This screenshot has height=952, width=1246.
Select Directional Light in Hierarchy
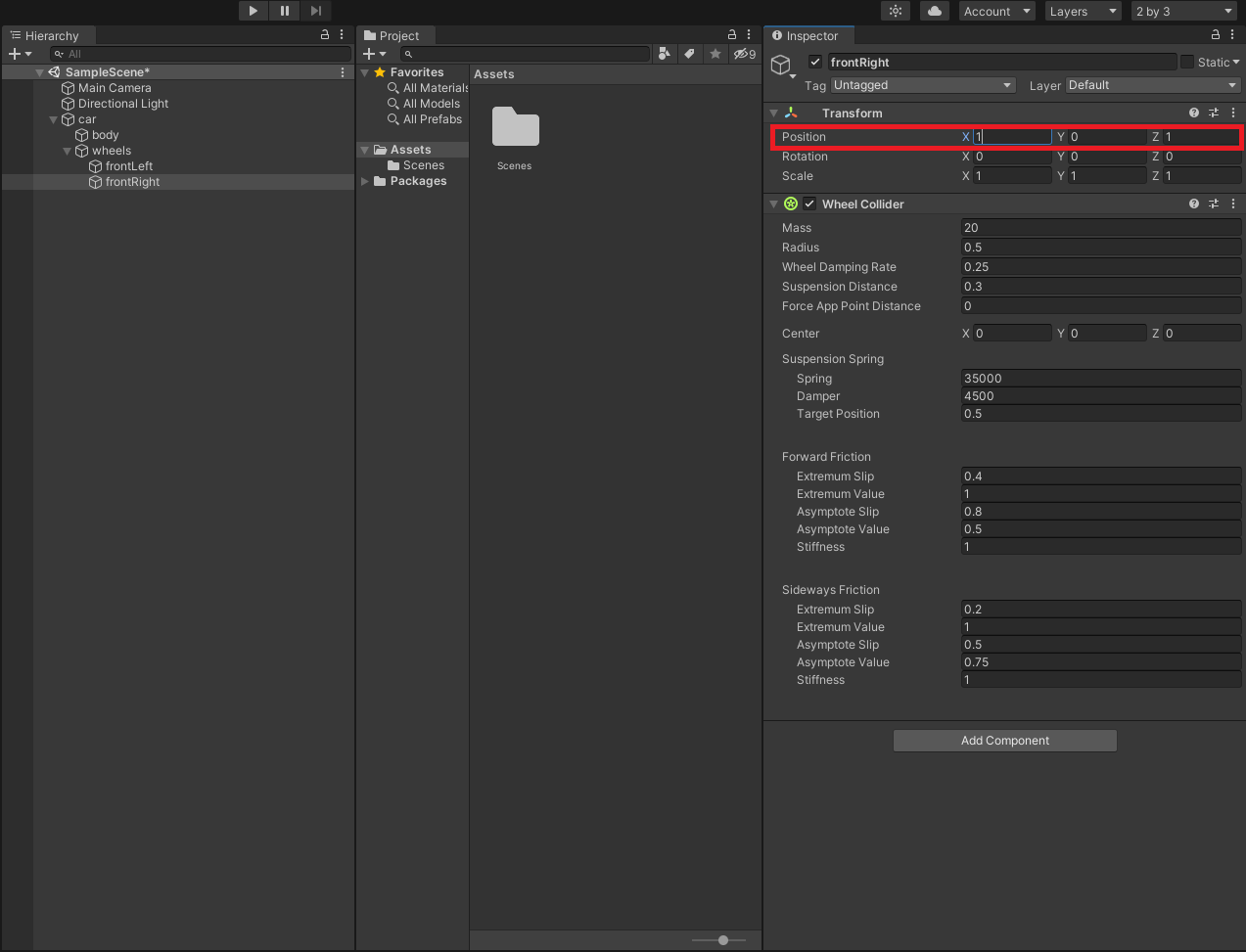click(123, 104)
